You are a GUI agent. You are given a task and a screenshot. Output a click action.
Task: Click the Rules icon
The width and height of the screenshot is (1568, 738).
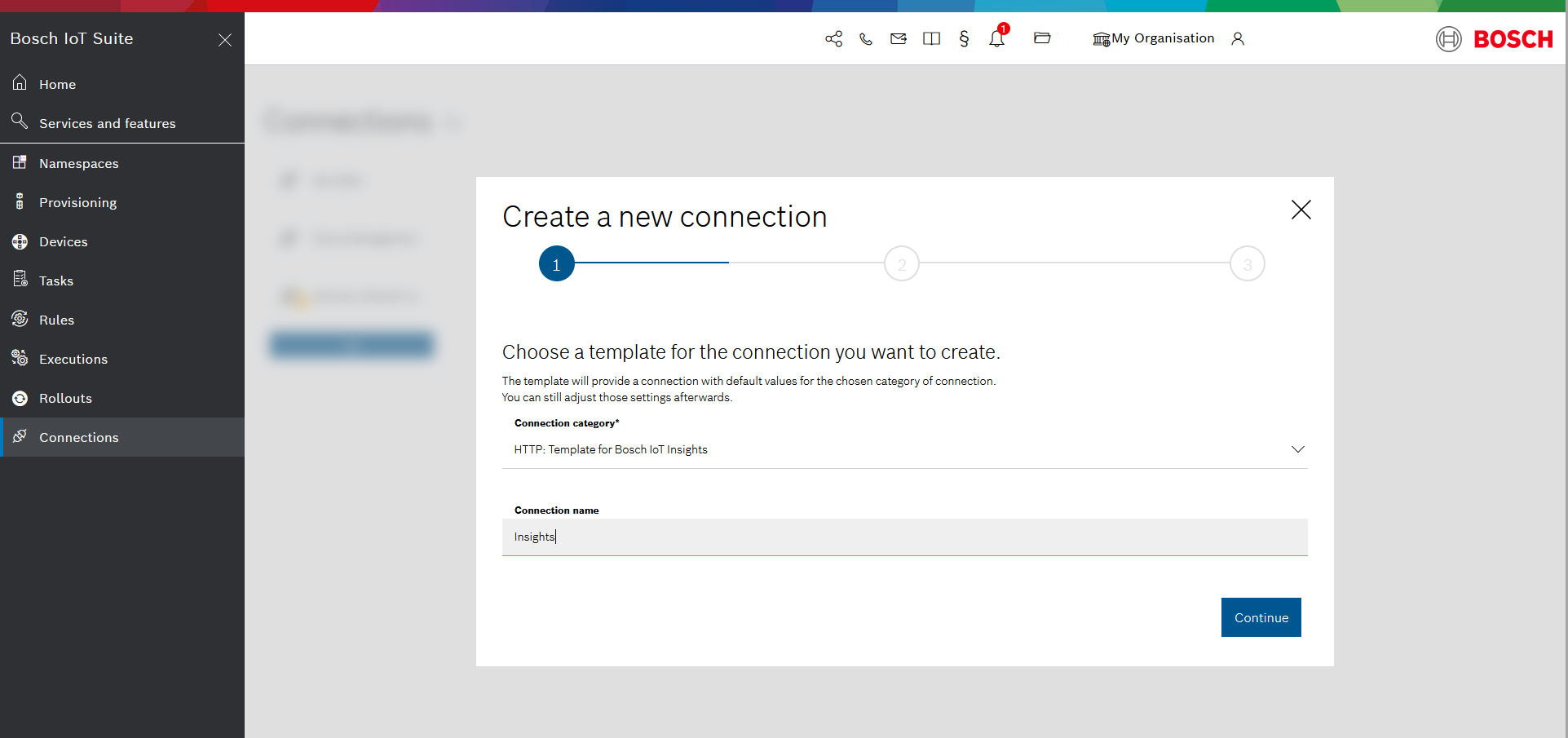(x=20, y=319)
